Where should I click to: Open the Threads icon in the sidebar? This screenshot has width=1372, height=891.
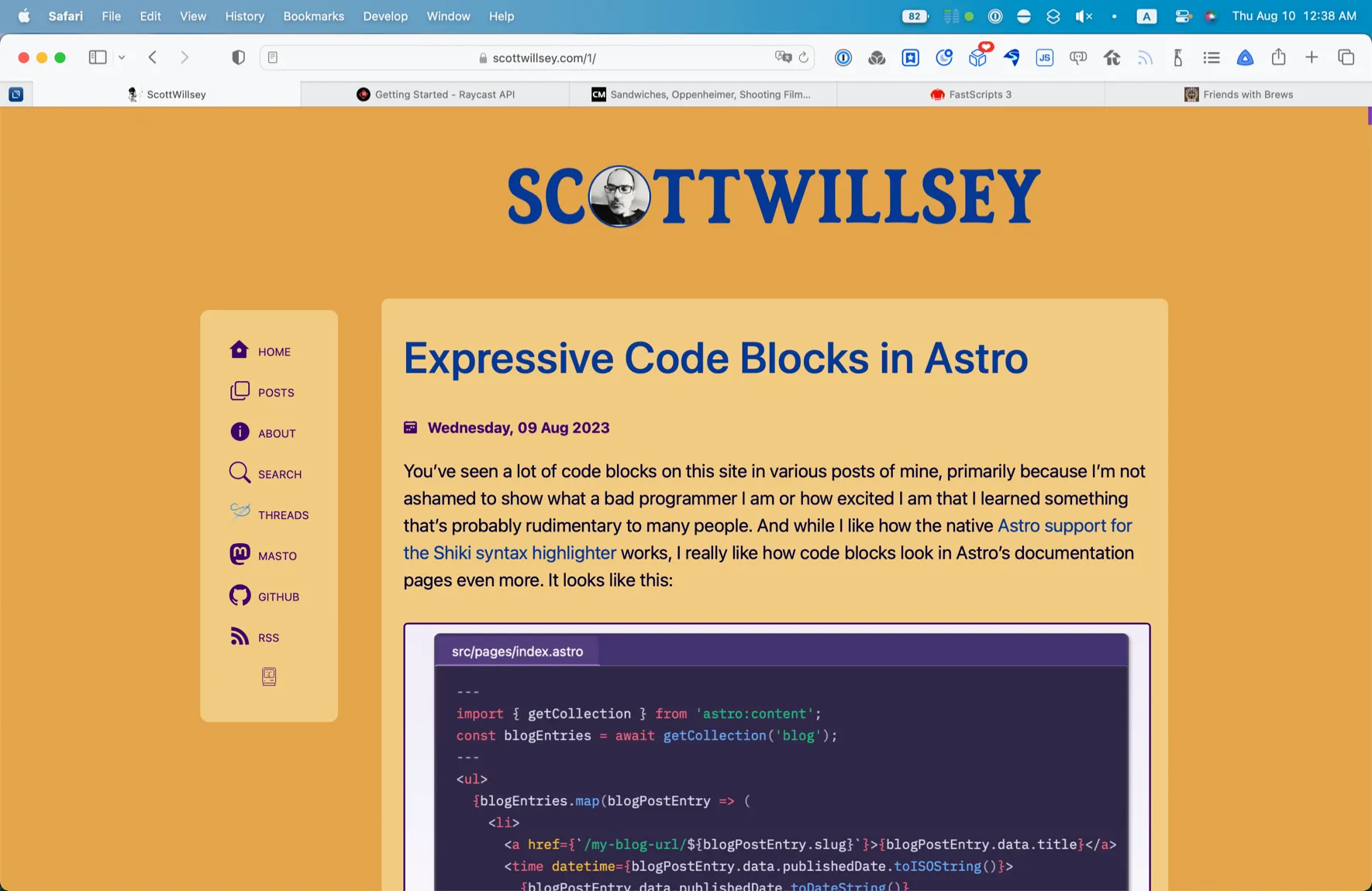click(240, 512)
